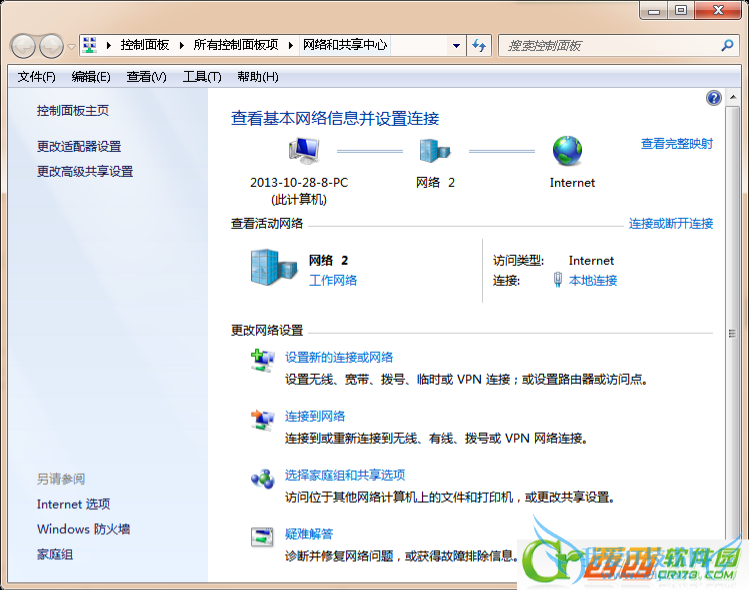The image size is (749, 590).
Task: Open Internet 选项 in sidebar
Action: click(74, 504)
